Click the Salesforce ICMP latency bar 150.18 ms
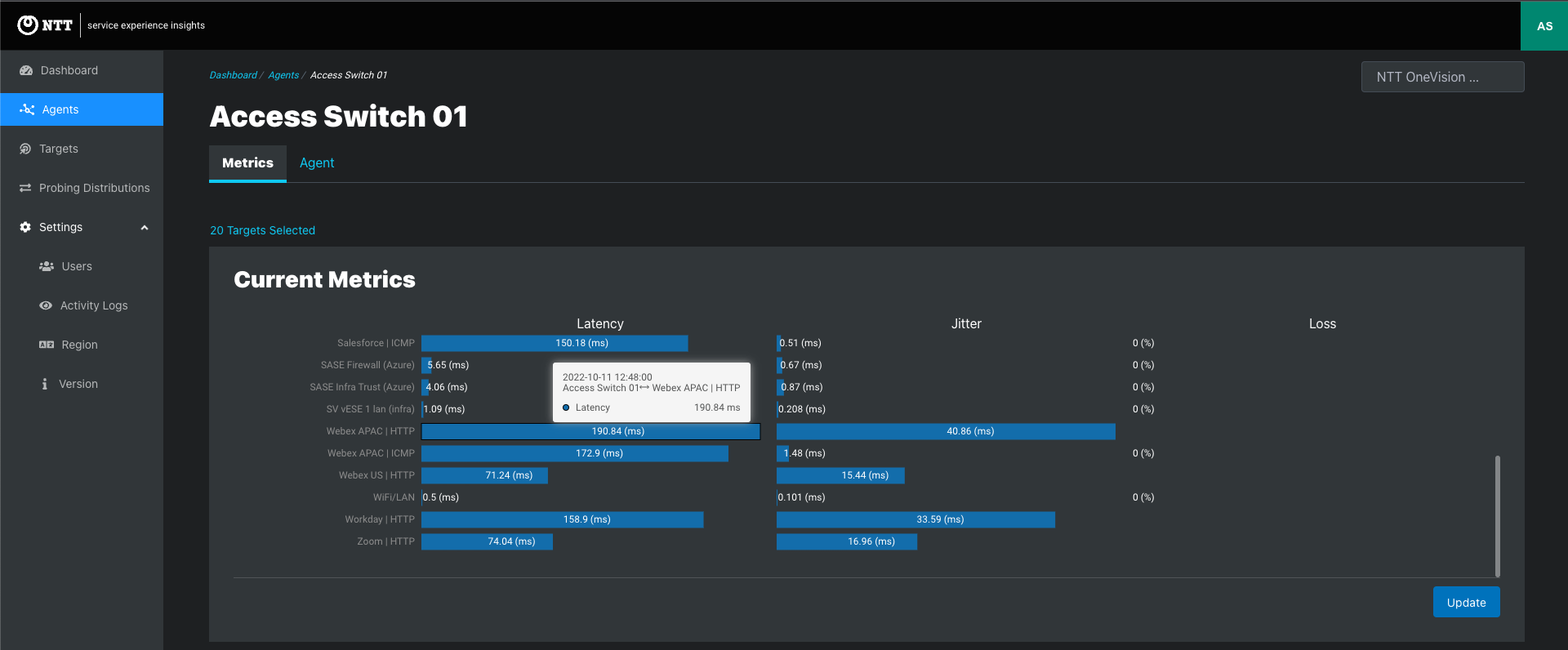Viewport: 1568px width, 650px height. [x=555, y=343]
